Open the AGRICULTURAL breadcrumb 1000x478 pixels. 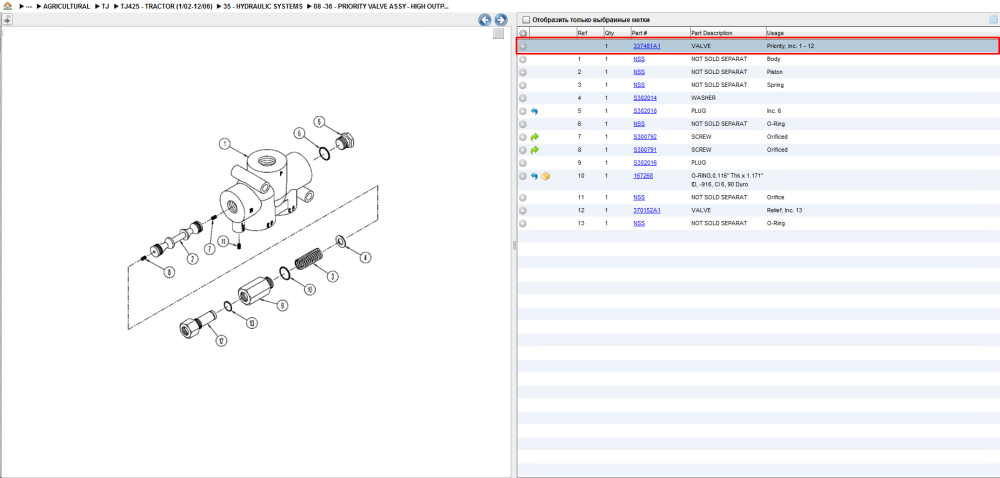tap(66, 6)
